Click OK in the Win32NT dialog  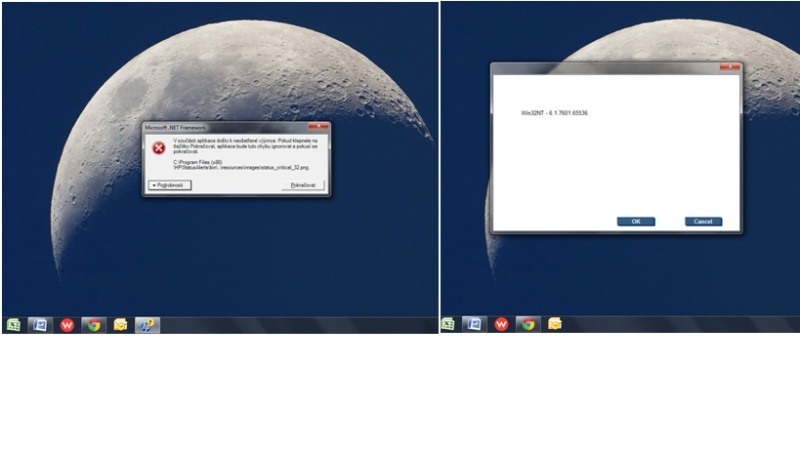[636, 221]
